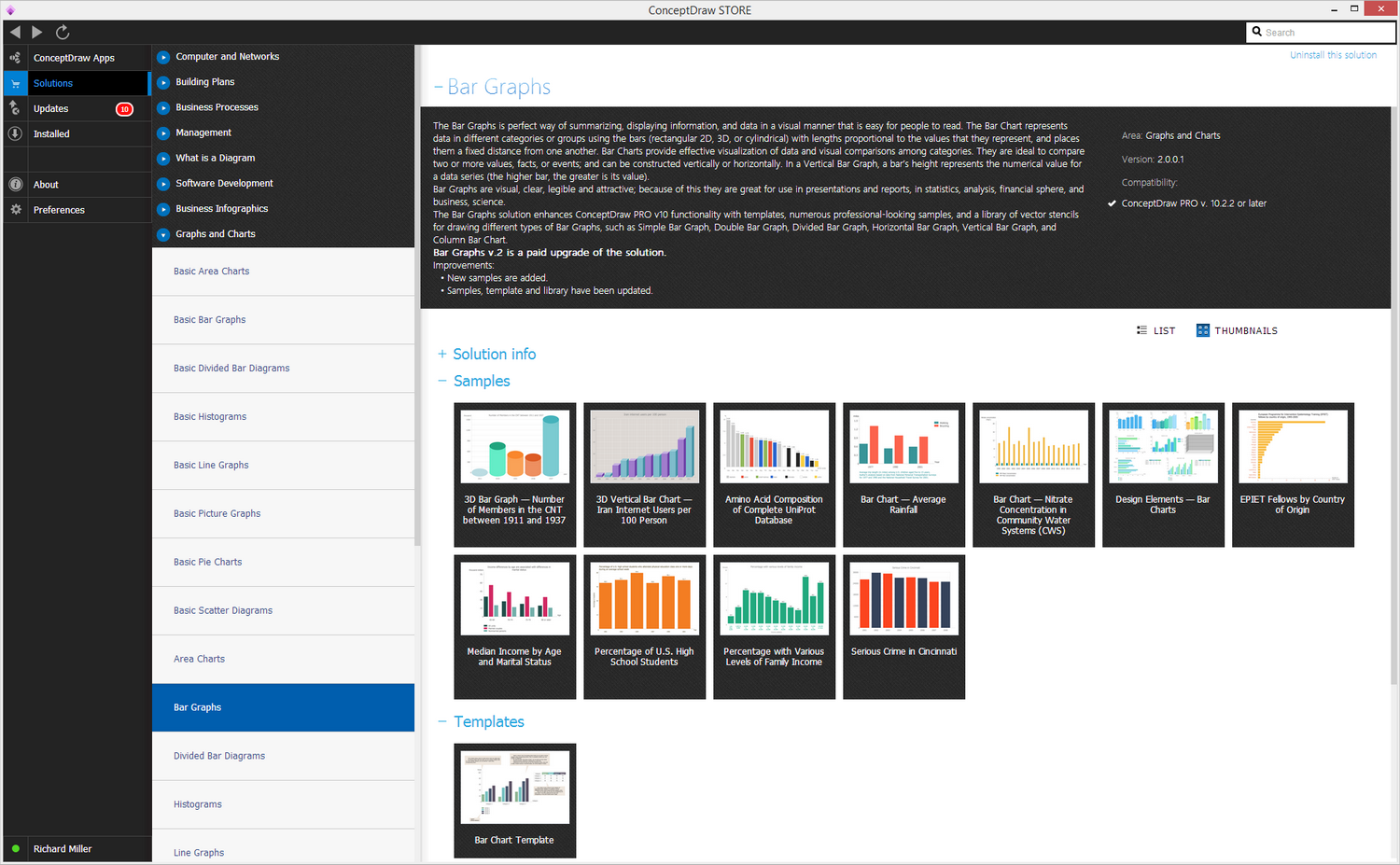
Task: Select Basic Divided Bar Diagrams solution
Action: coord(283,369)
